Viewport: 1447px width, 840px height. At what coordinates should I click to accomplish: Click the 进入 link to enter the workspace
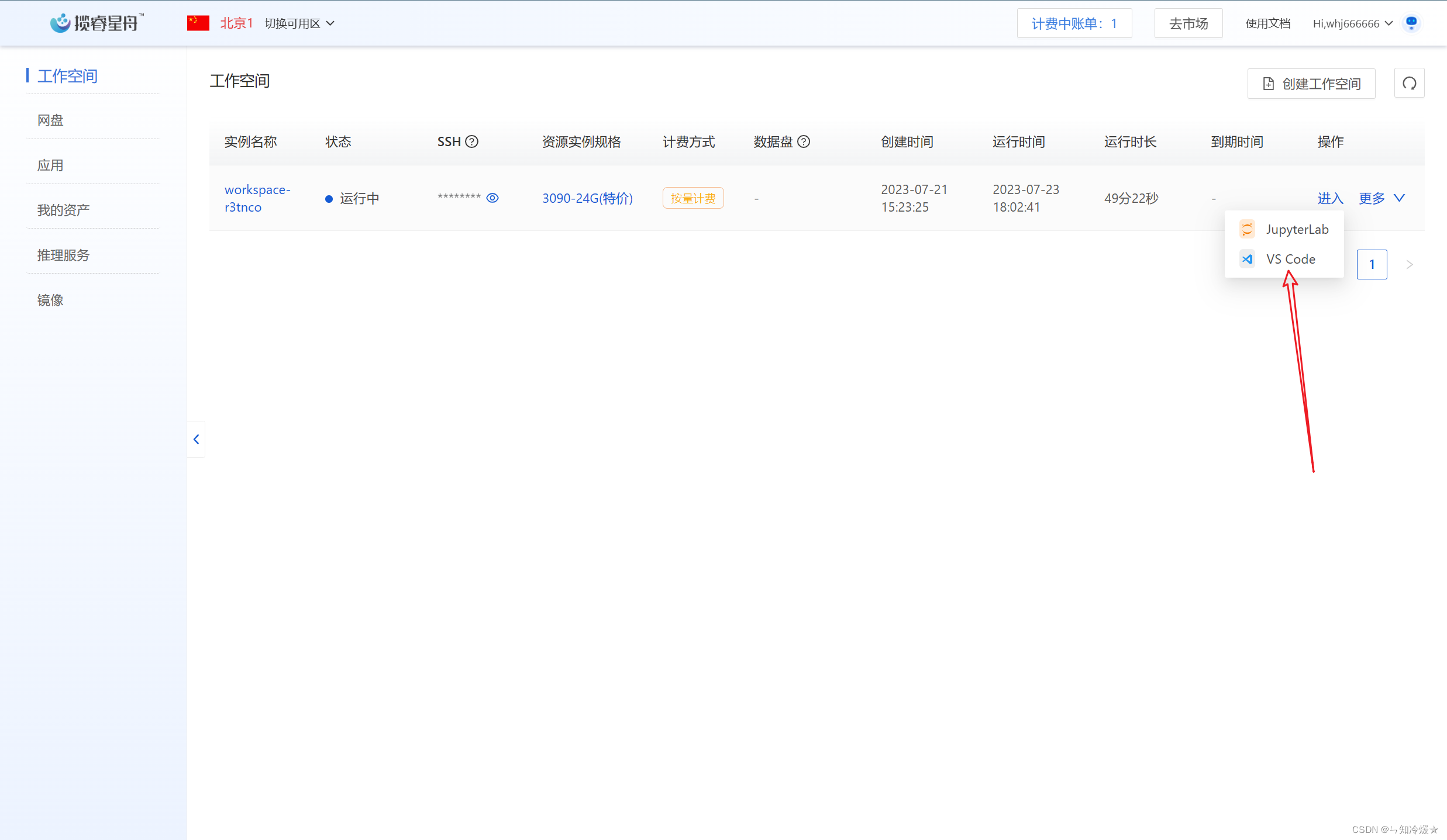(1330, 198)
